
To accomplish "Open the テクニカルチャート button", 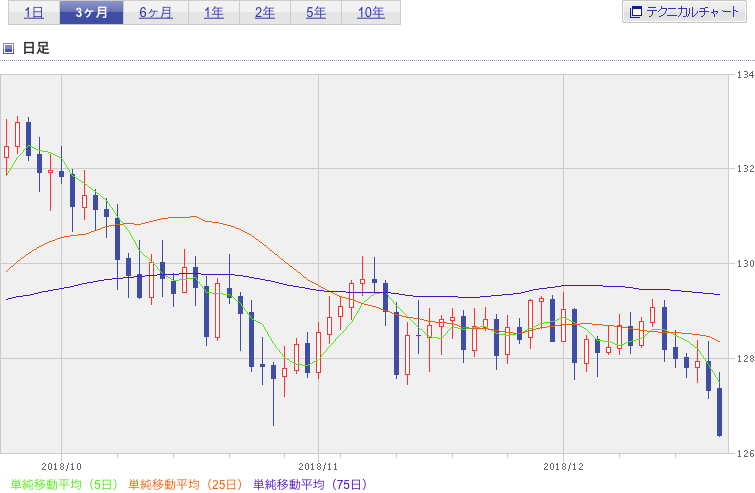I will click(684, 12).
